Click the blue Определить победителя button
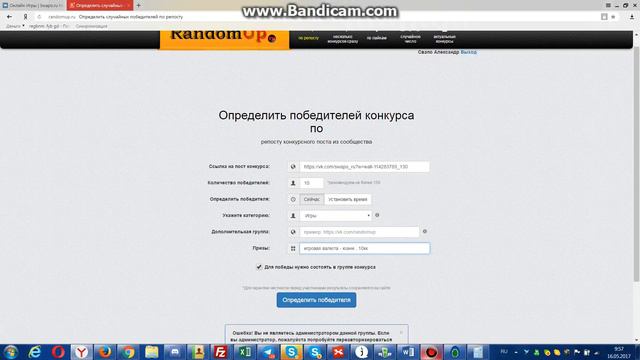The width and height of the screenshot is (640, 360). pyautogui.click(x=316, y=300)
